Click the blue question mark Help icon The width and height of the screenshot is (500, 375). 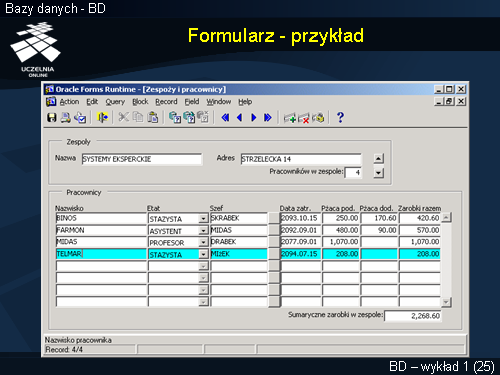tap(340, 117)
